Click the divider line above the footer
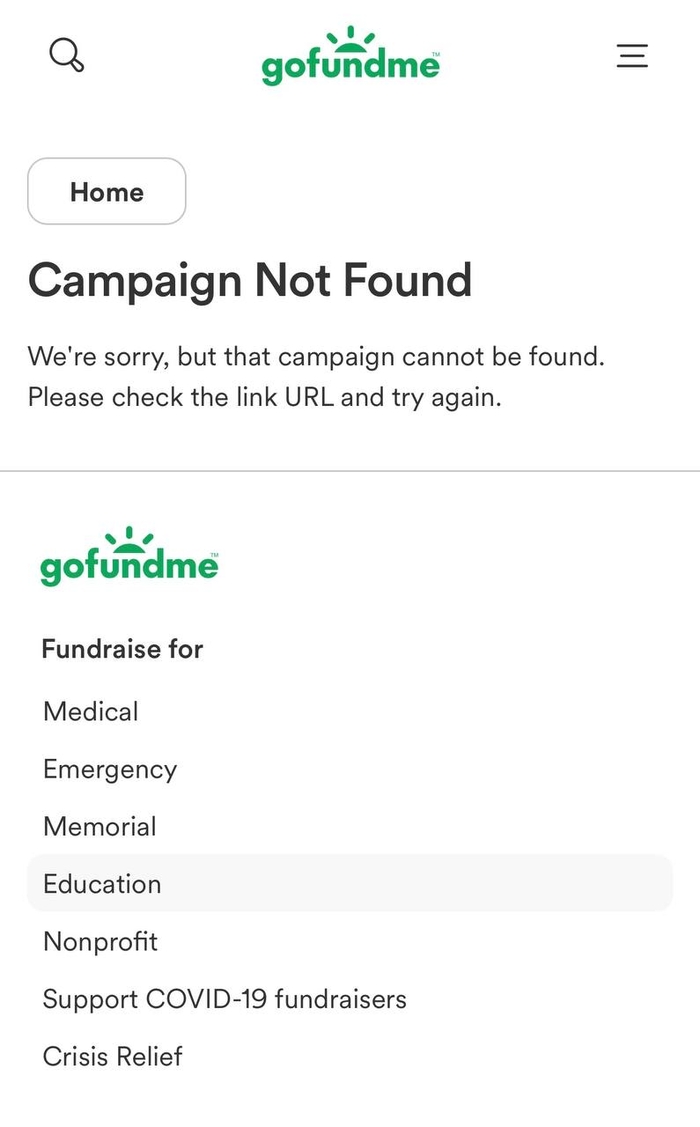This screenshot has width=700, height=1127. [x=350, y=471]
